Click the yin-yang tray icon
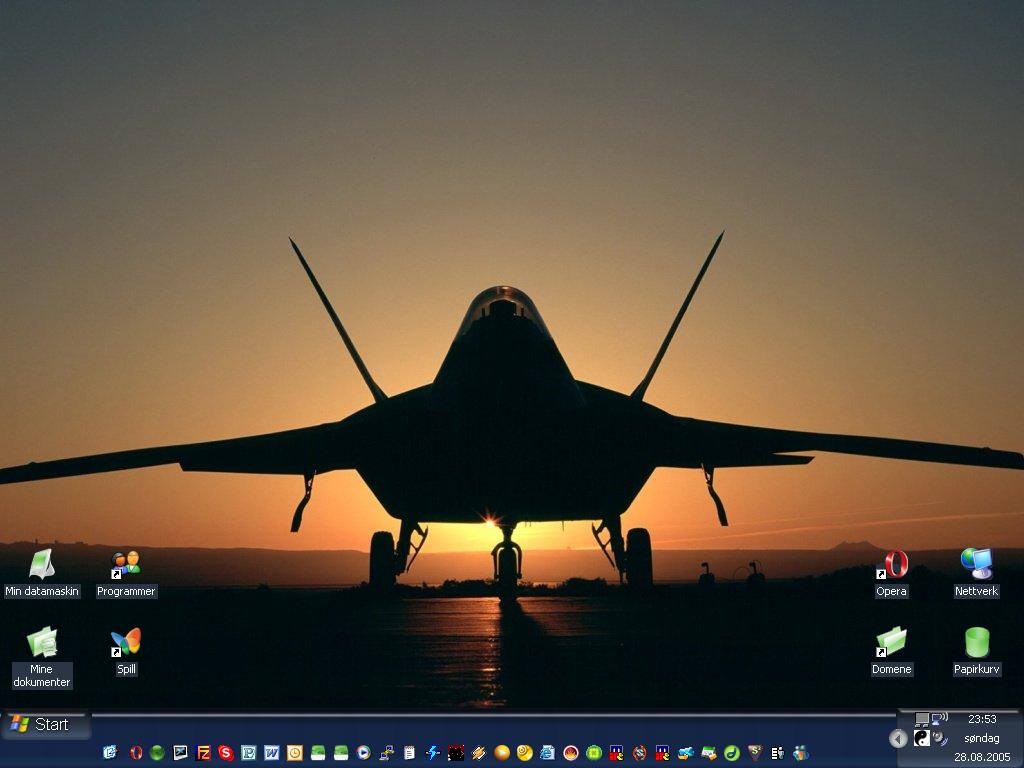 point(921,738)
